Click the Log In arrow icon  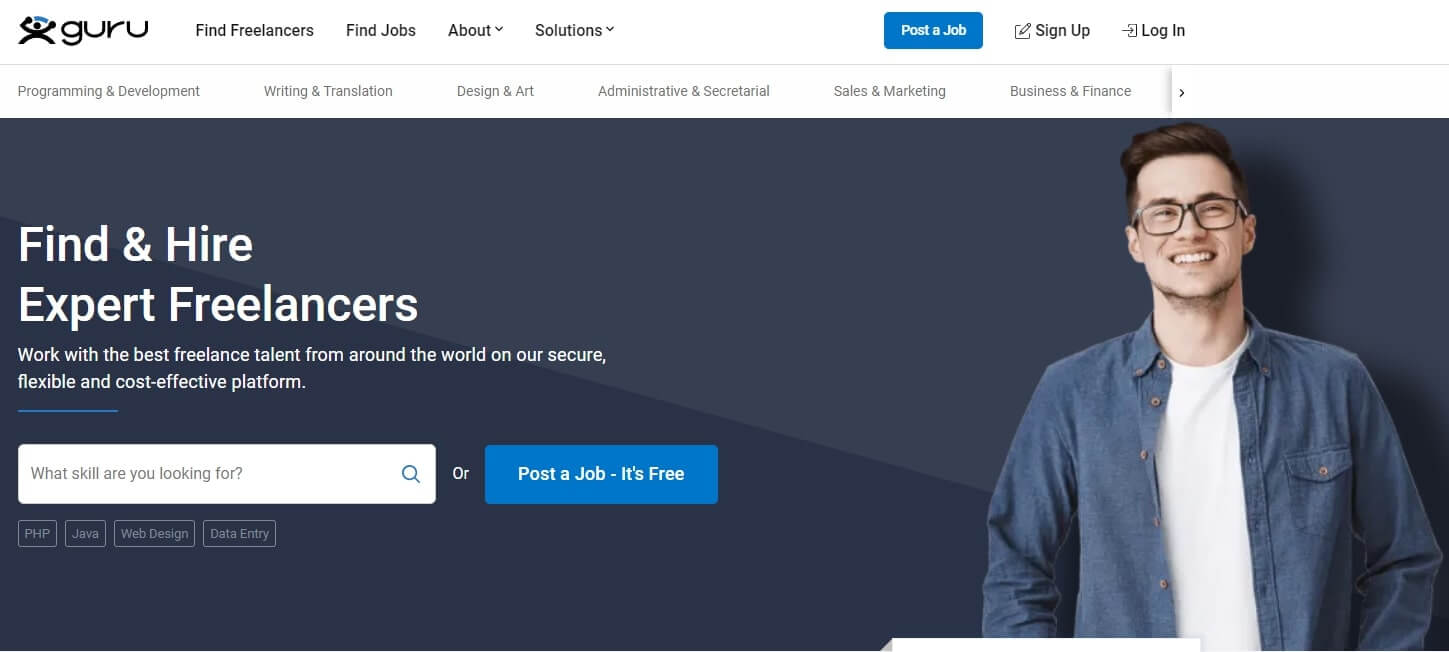1129,31
